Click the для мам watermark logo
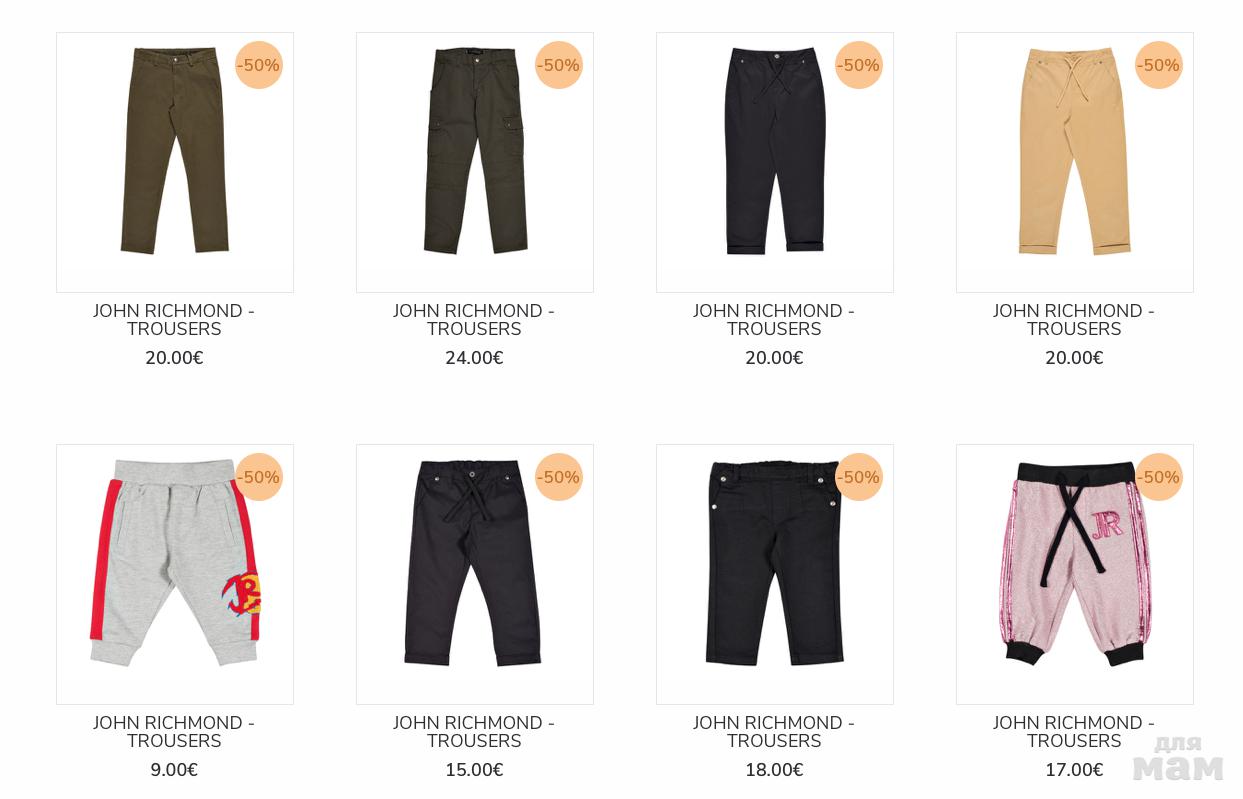1243x799 pixels. pyautogui.click(x=1178, y=758)
